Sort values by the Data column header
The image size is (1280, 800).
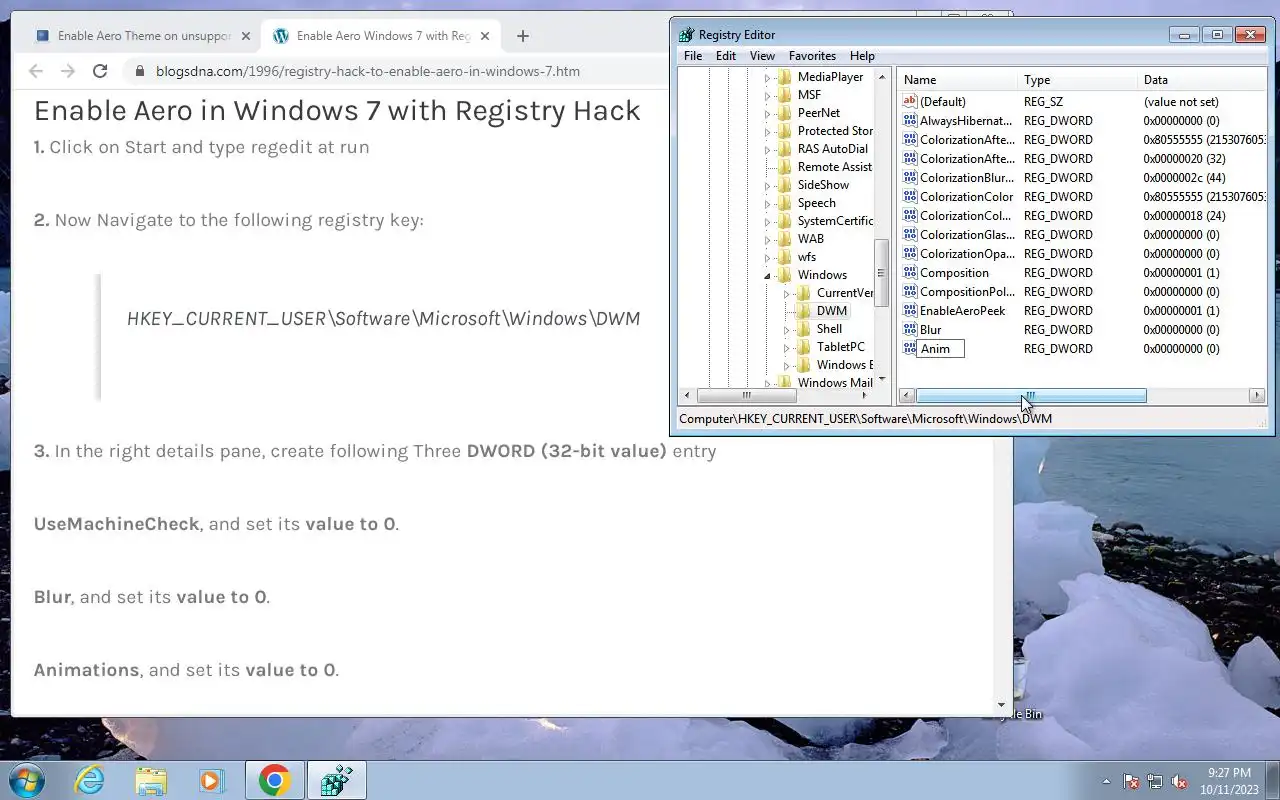(x=1203, y=79)
